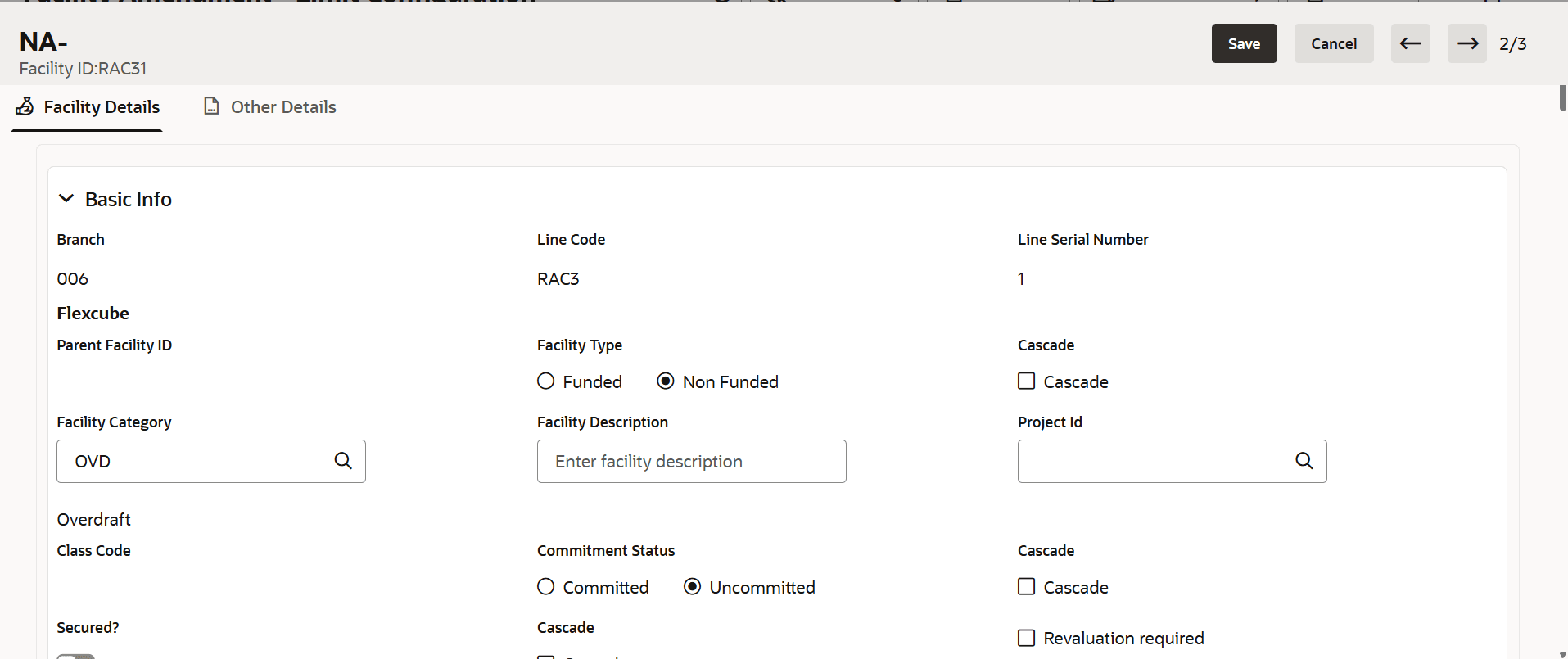Open Facility Category search lookup
1568x659 pixels.
coord(343,461)
